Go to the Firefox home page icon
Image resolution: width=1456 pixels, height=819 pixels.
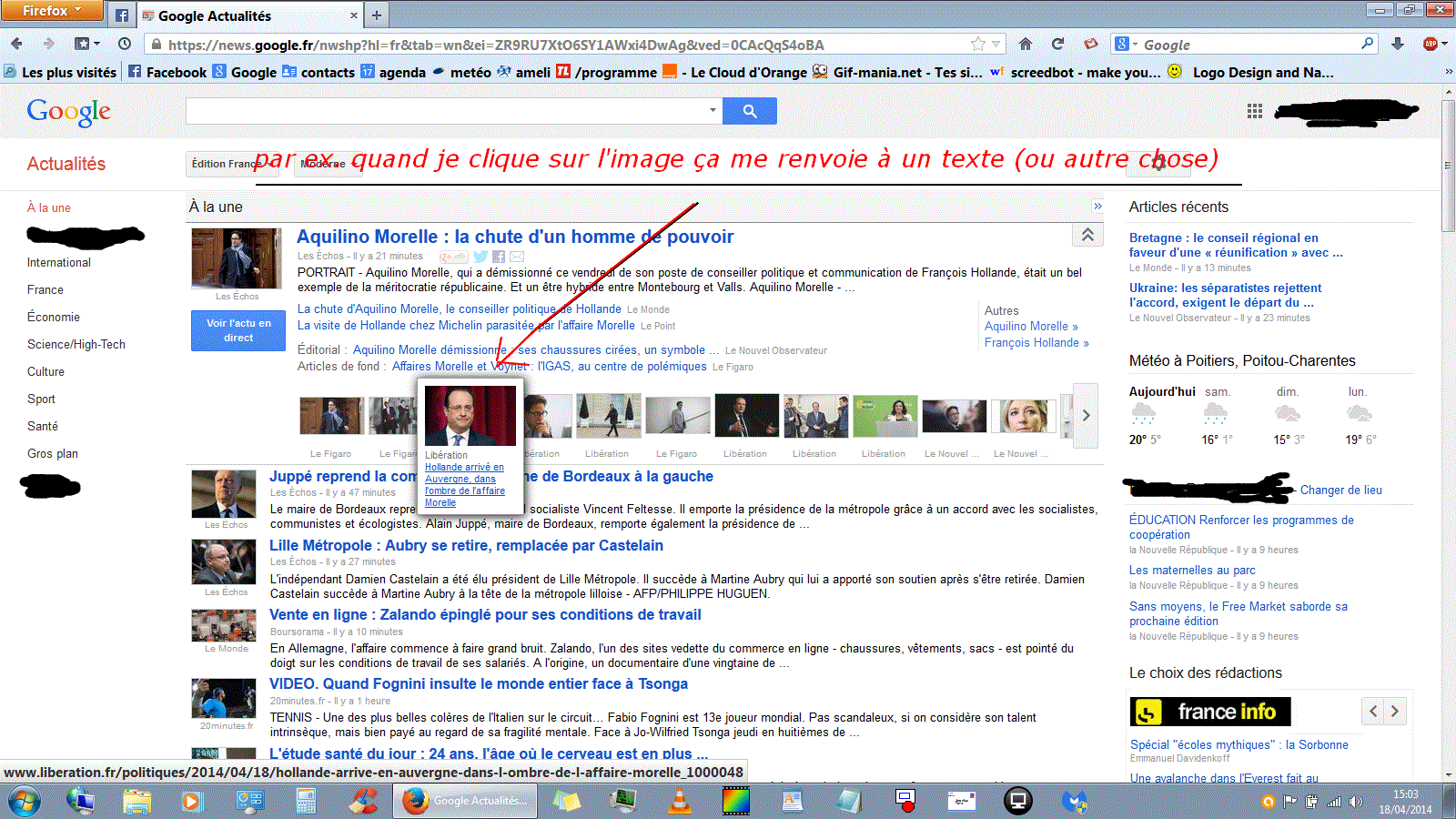click(x=1026, y=44)
